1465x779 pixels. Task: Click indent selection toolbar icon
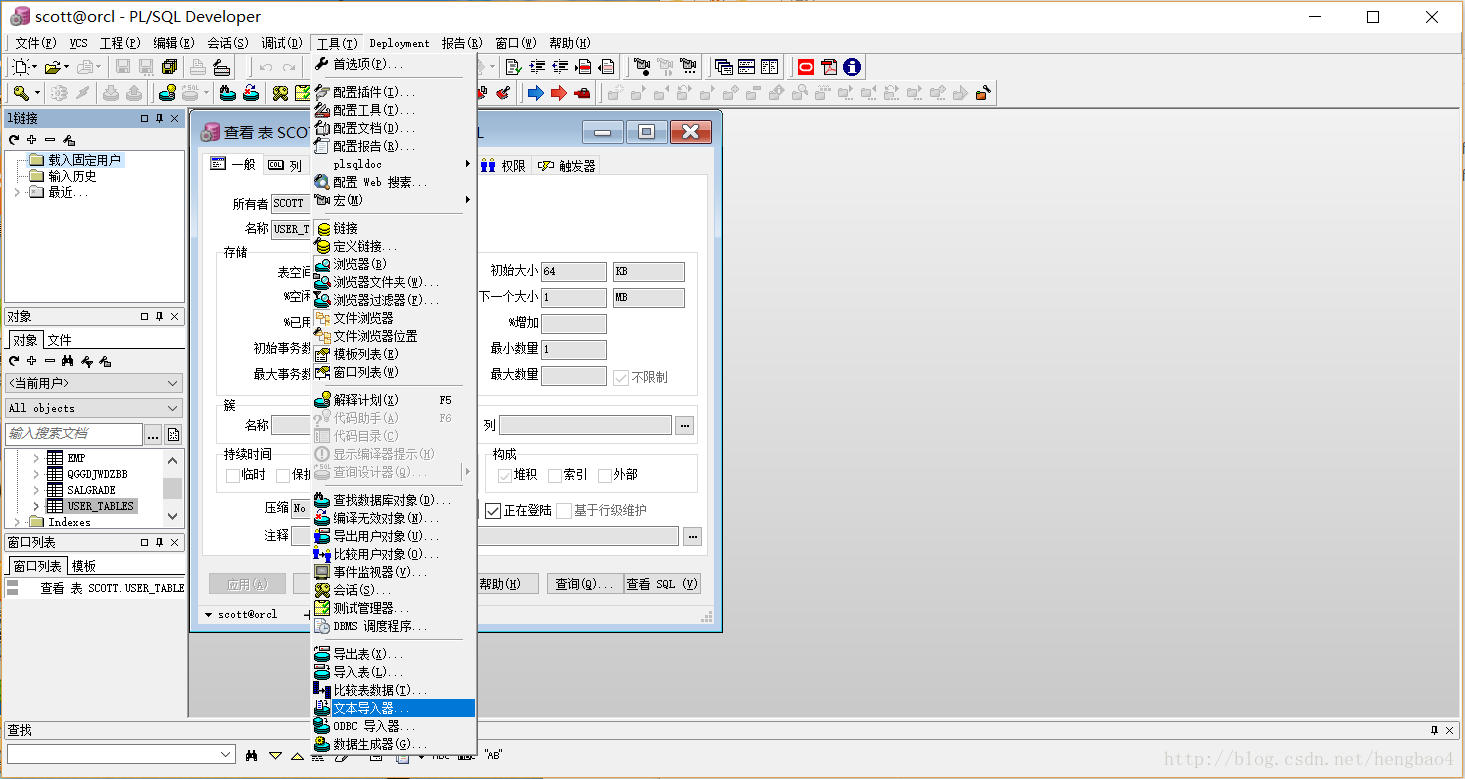538,67
